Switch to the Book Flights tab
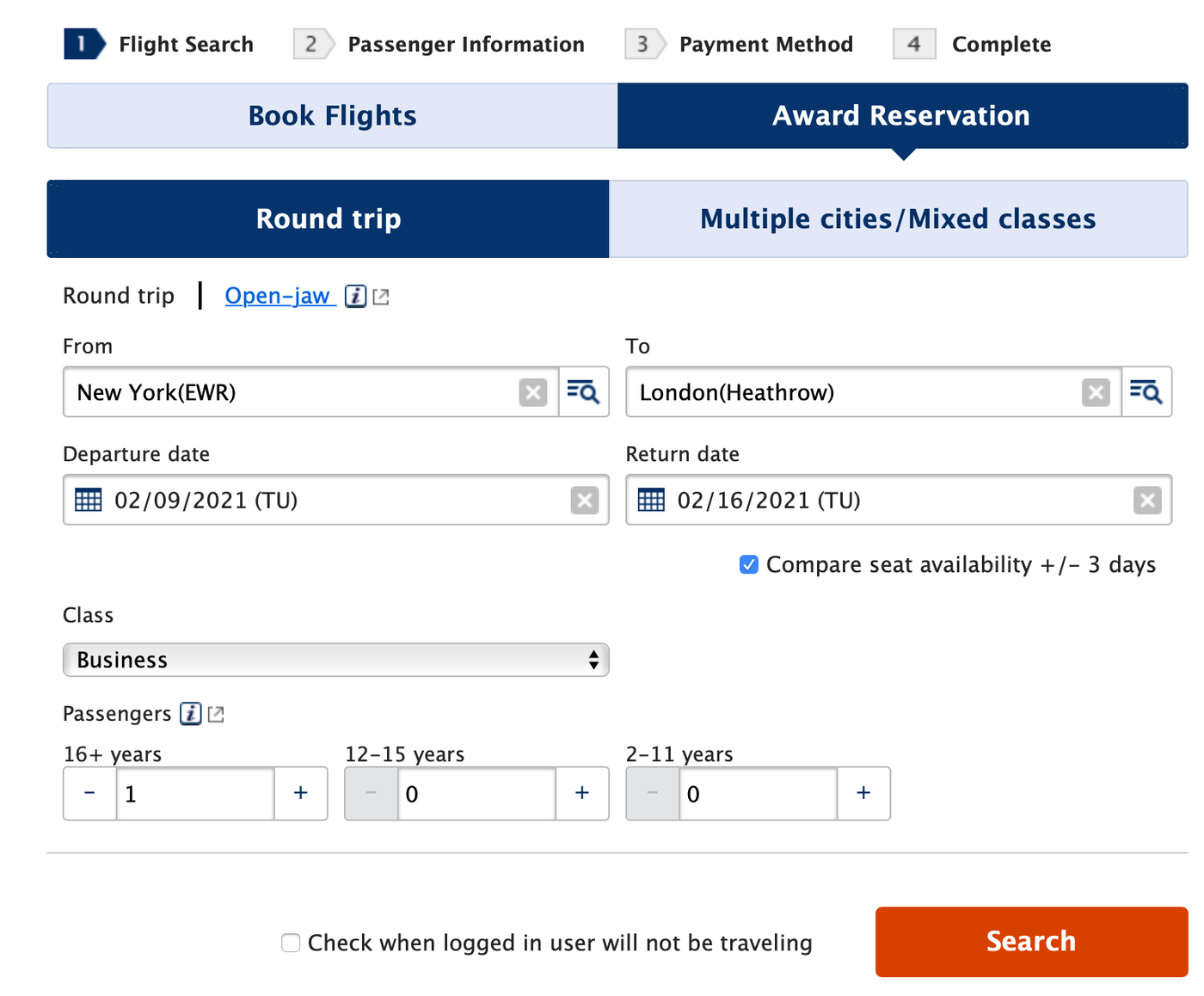Viewport: 1204px width, 996px height. pos(331,114)
